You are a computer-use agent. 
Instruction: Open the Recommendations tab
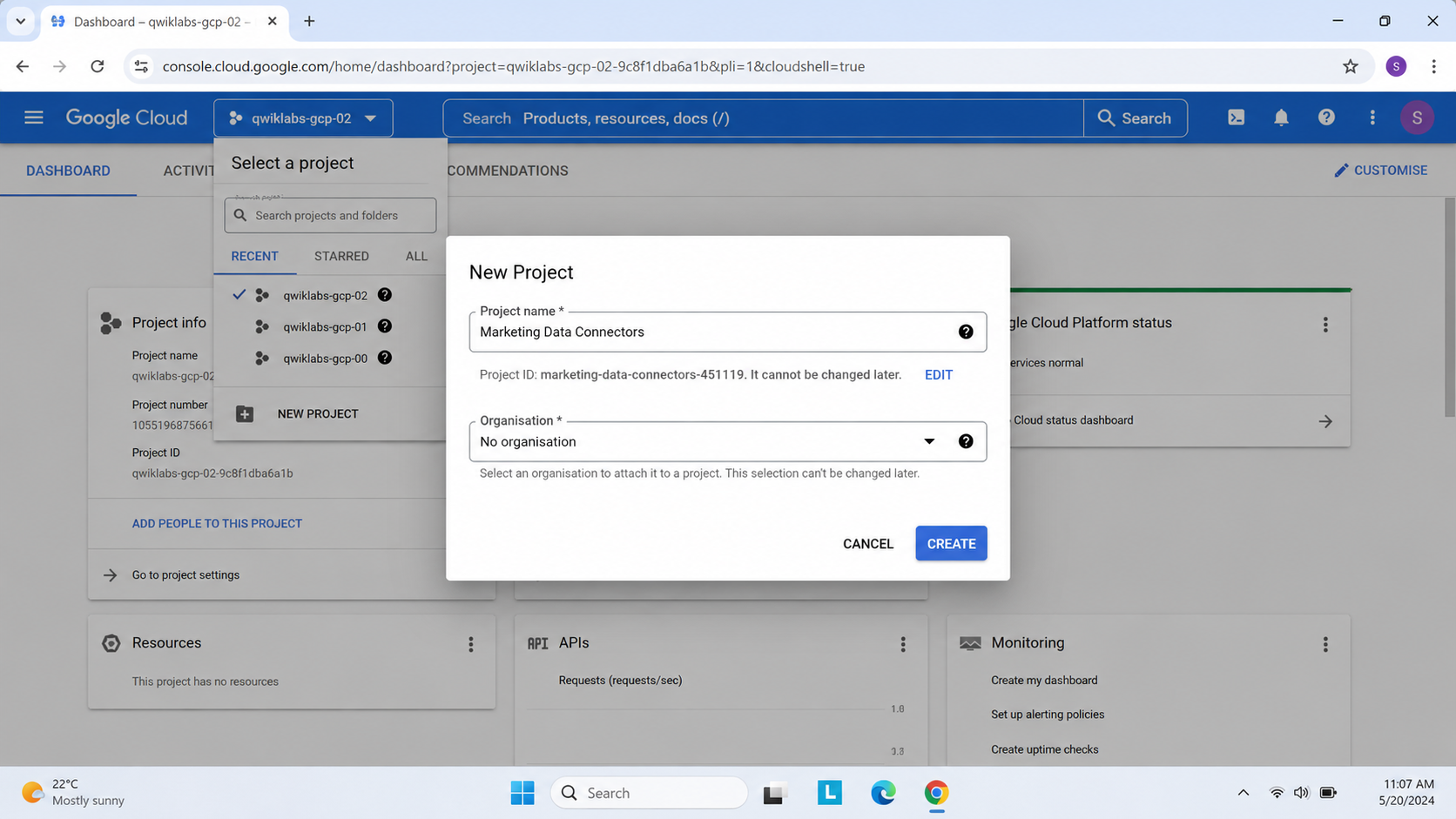click(508, 171)
